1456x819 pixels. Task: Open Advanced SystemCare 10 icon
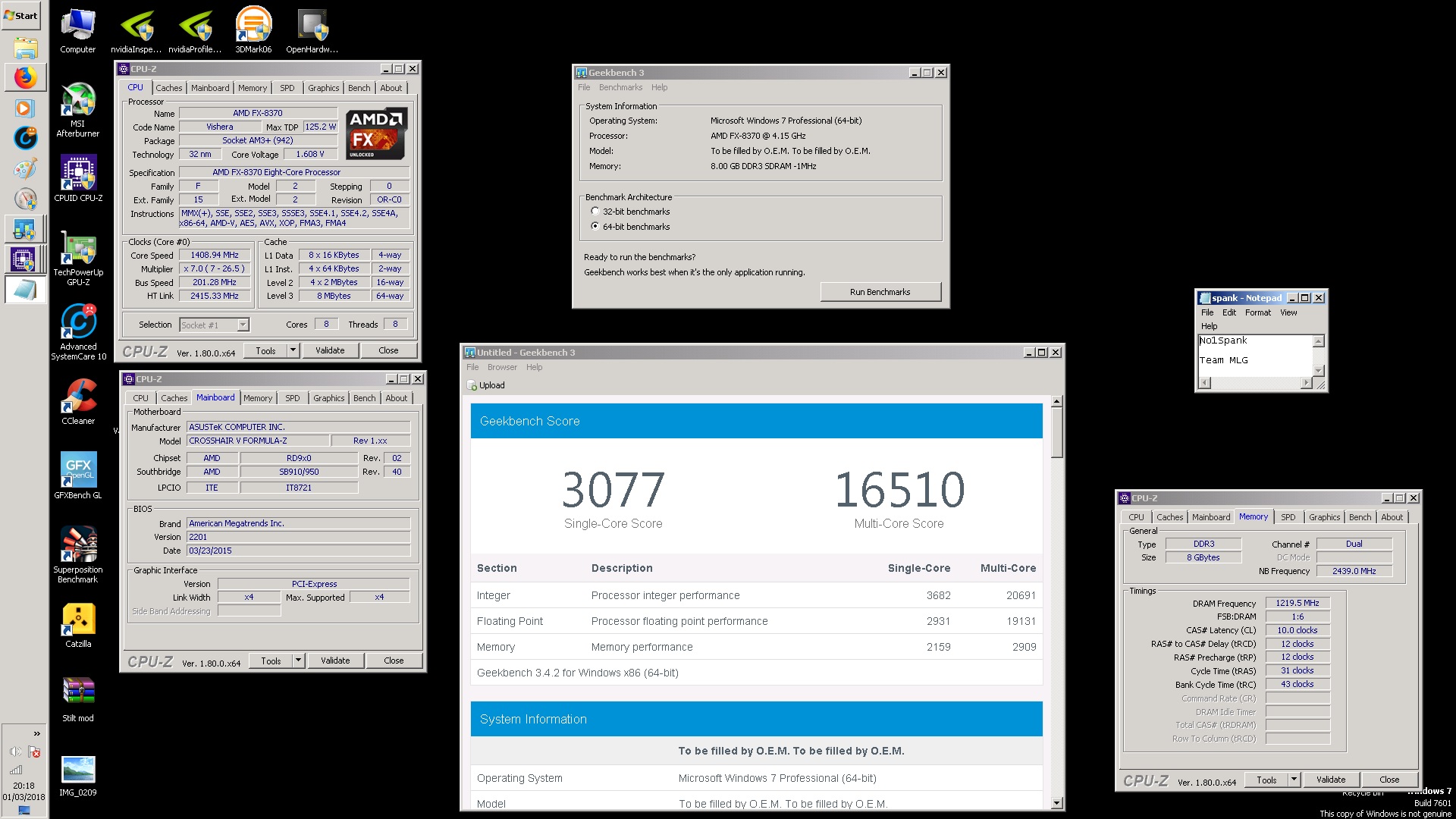(x=78, y=332)
